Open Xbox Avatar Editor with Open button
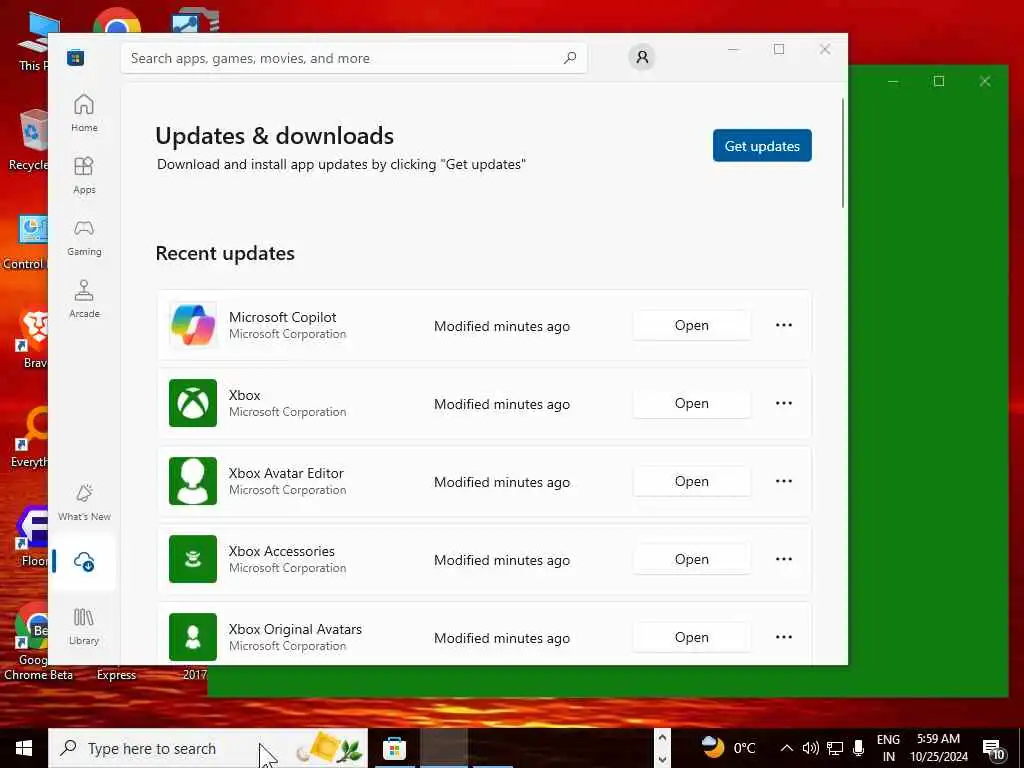The width and height of the screenshot is (1024, 768). click(692, 481)
